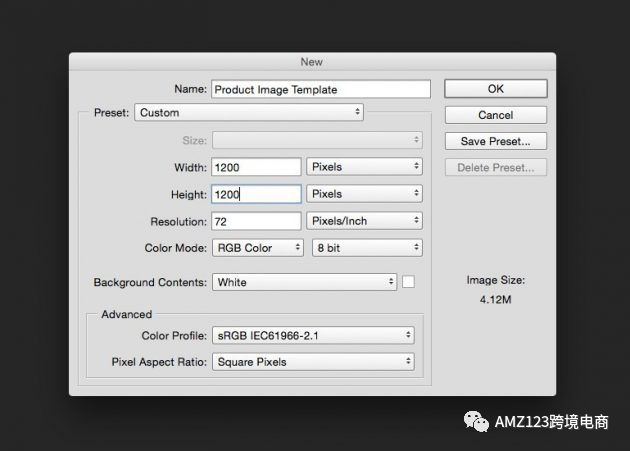The height and width of the screenshot is (451, 630).
Task: Click the white background color swatch
Action: [x=408, y=282]
